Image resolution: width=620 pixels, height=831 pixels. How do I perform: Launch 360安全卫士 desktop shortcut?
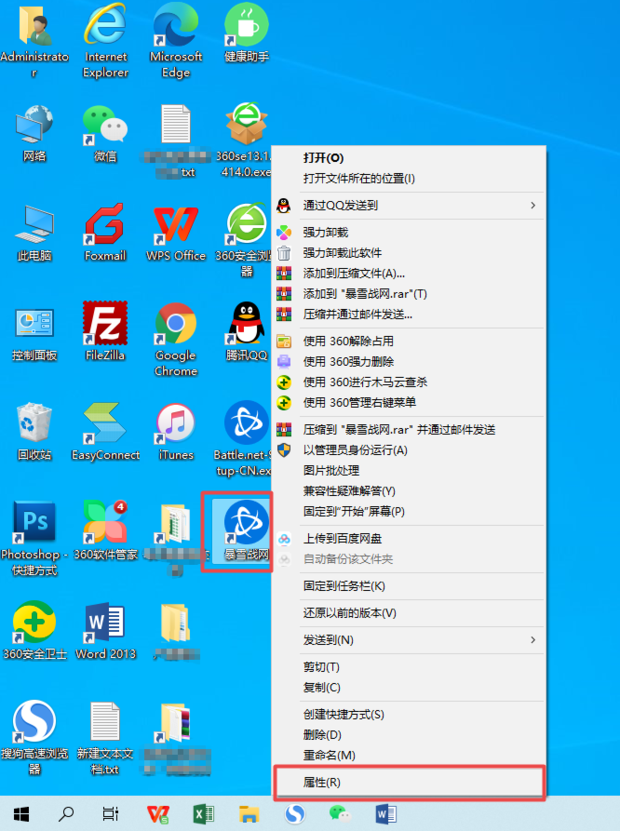point(34,622)
